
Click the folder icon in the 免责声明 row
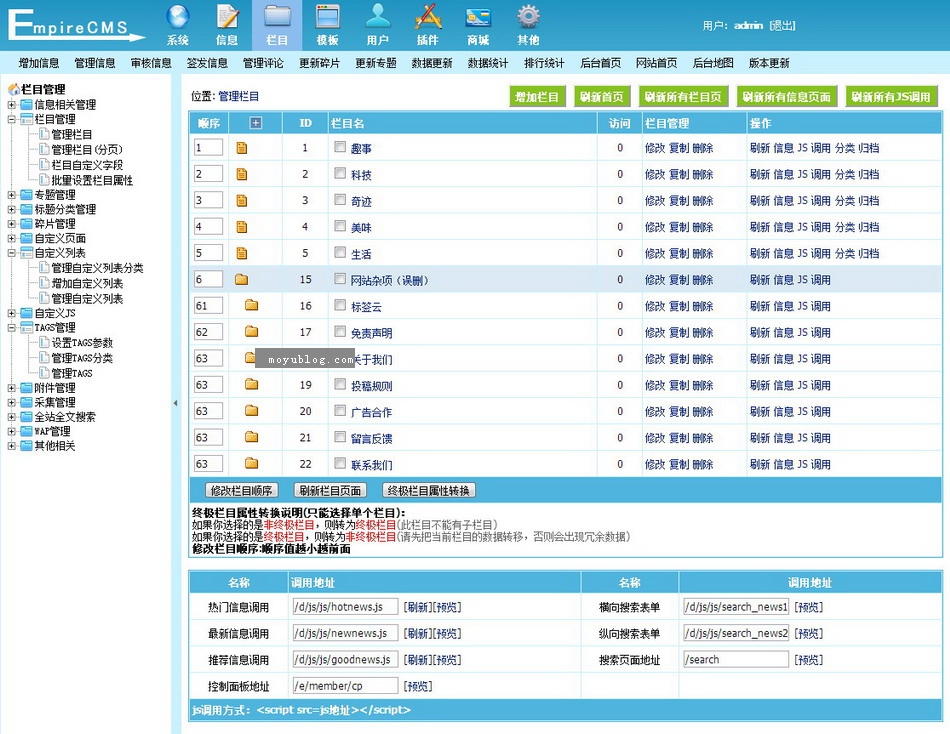coord(251,332)
